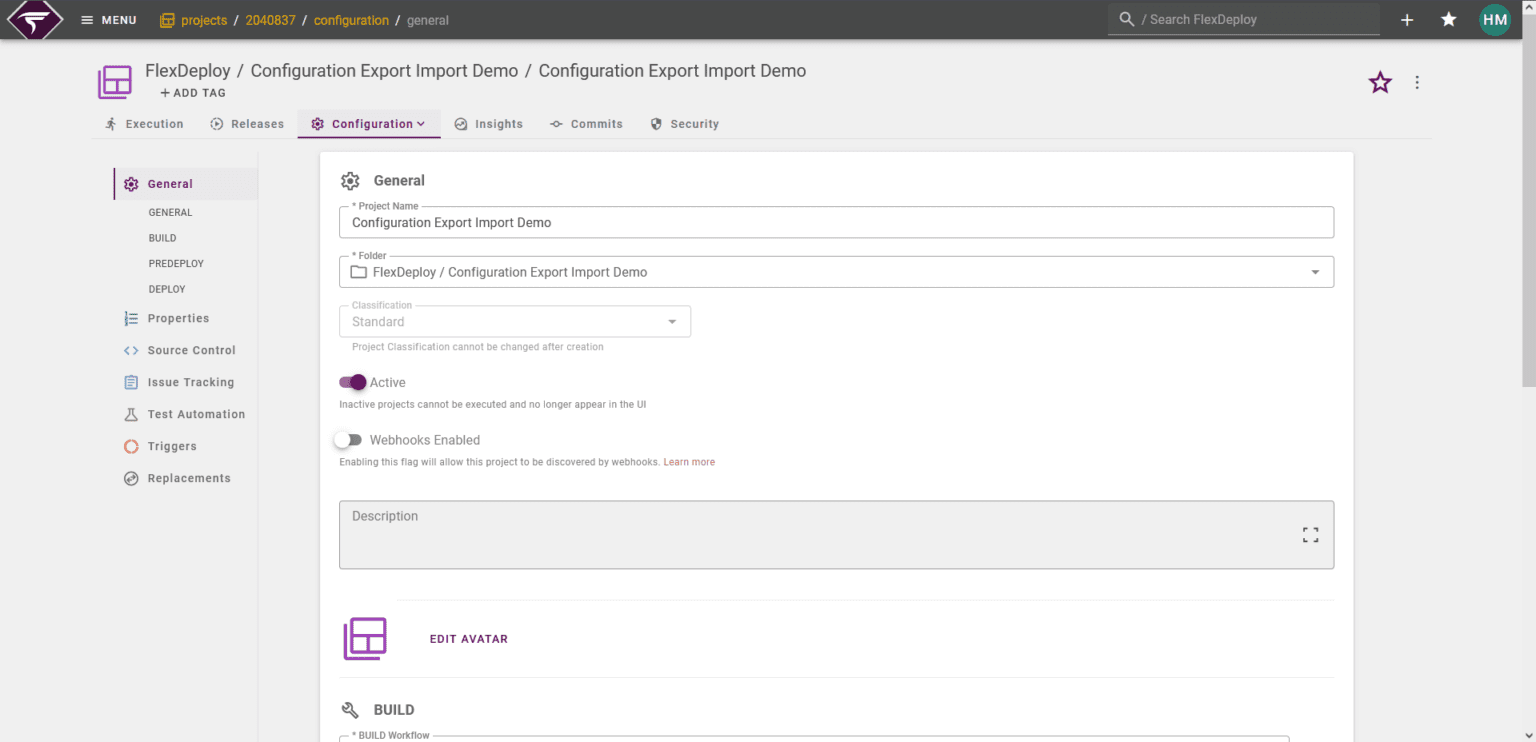Open the HM user avatar menu

click(x=1495, y=20)
